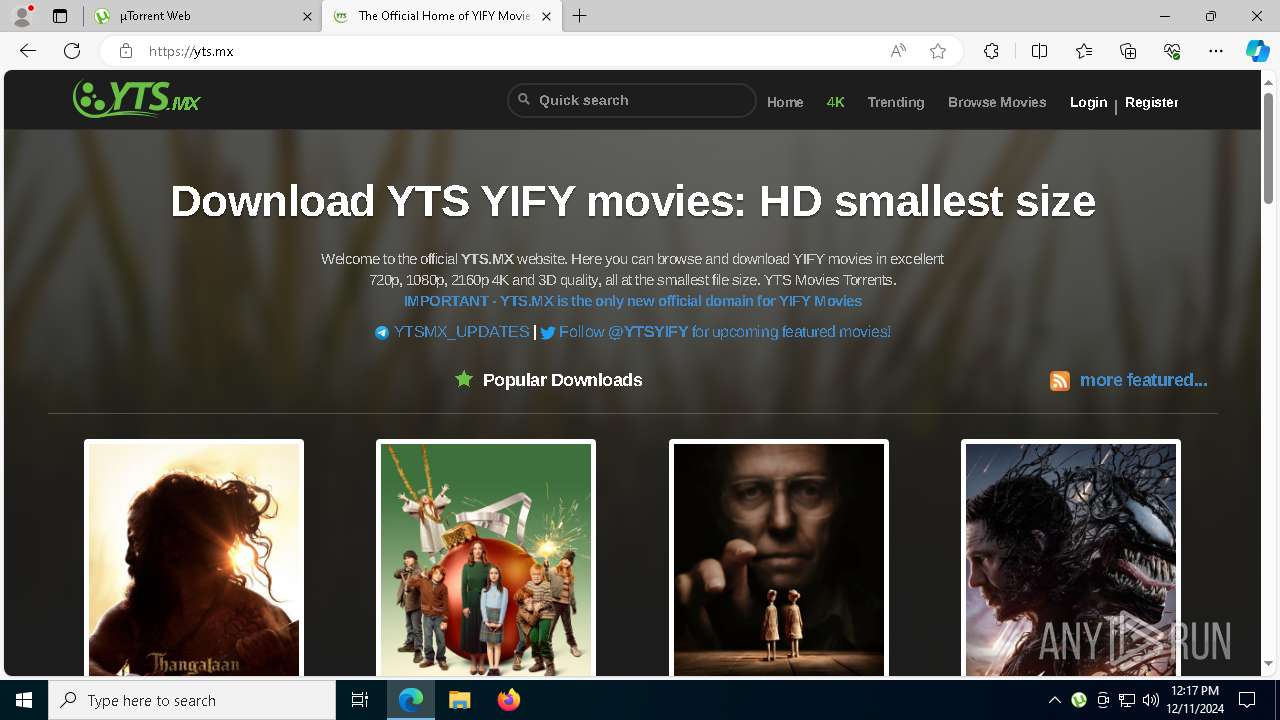Open the notification center icon
The height and width of the screenshot is (720, 1280).
(1247, 700)
